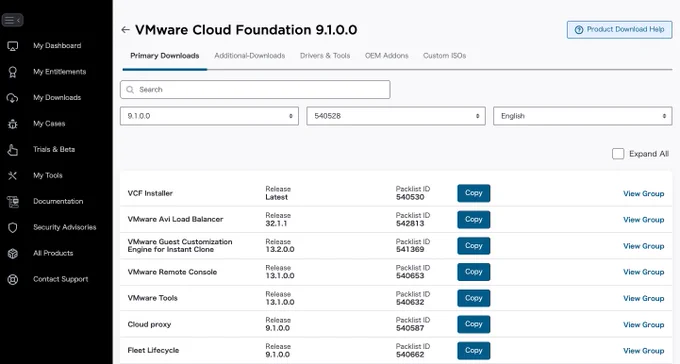View Group for Fleet Lifecycle

(644, 351)
